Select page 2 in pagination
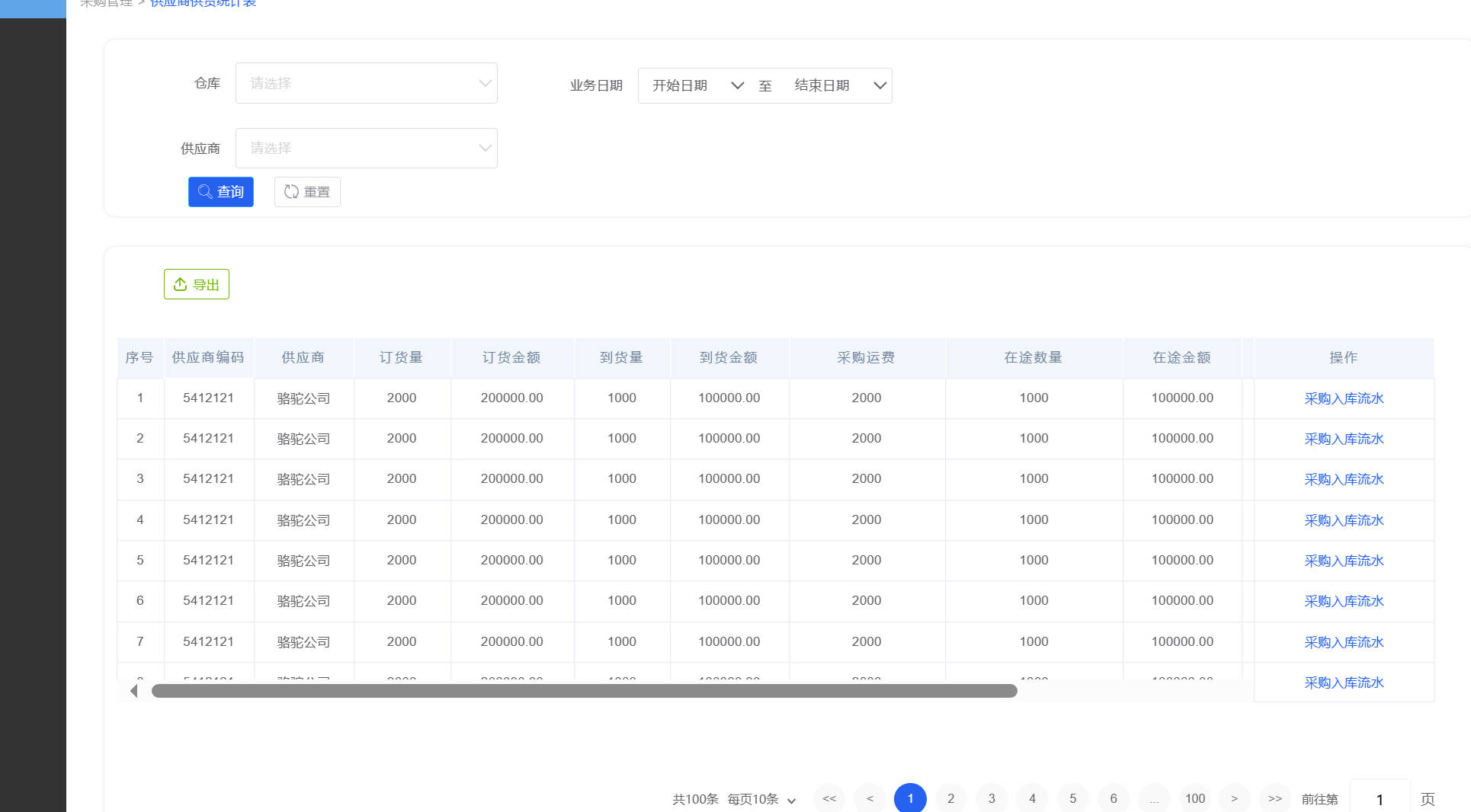 pos(950,798)
